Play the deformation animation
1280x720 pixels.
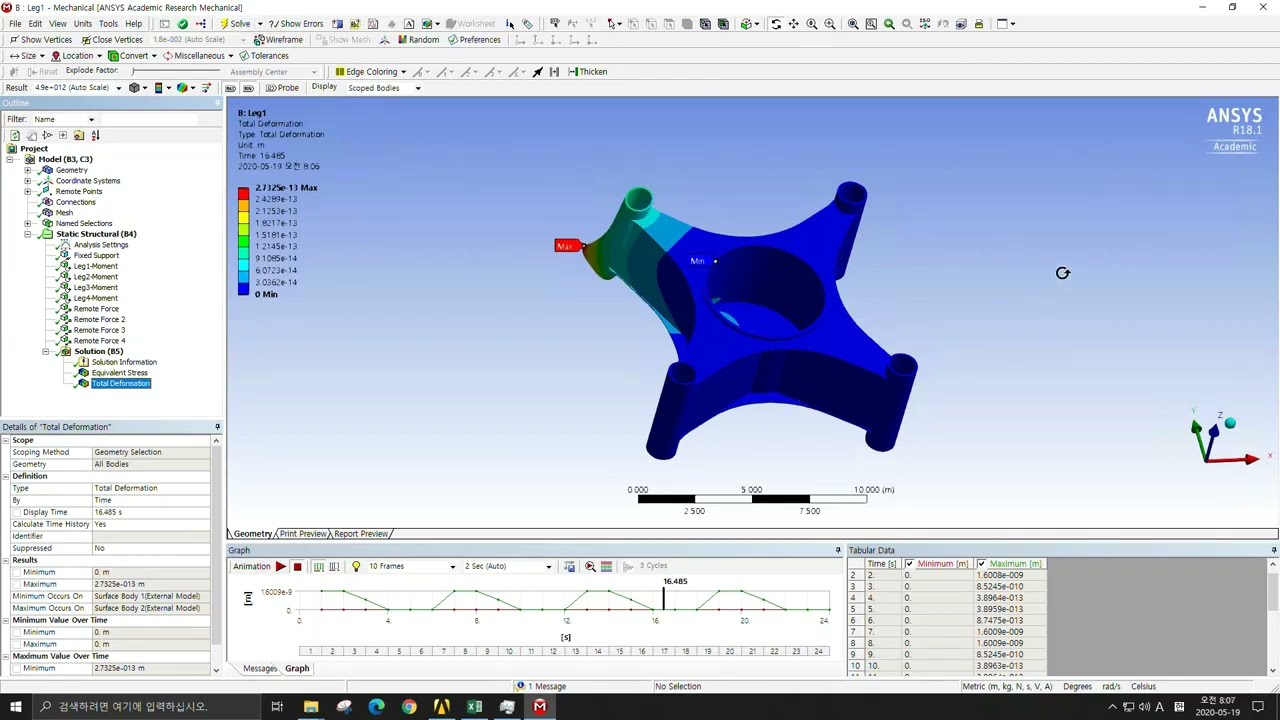(x=281, y=567)
